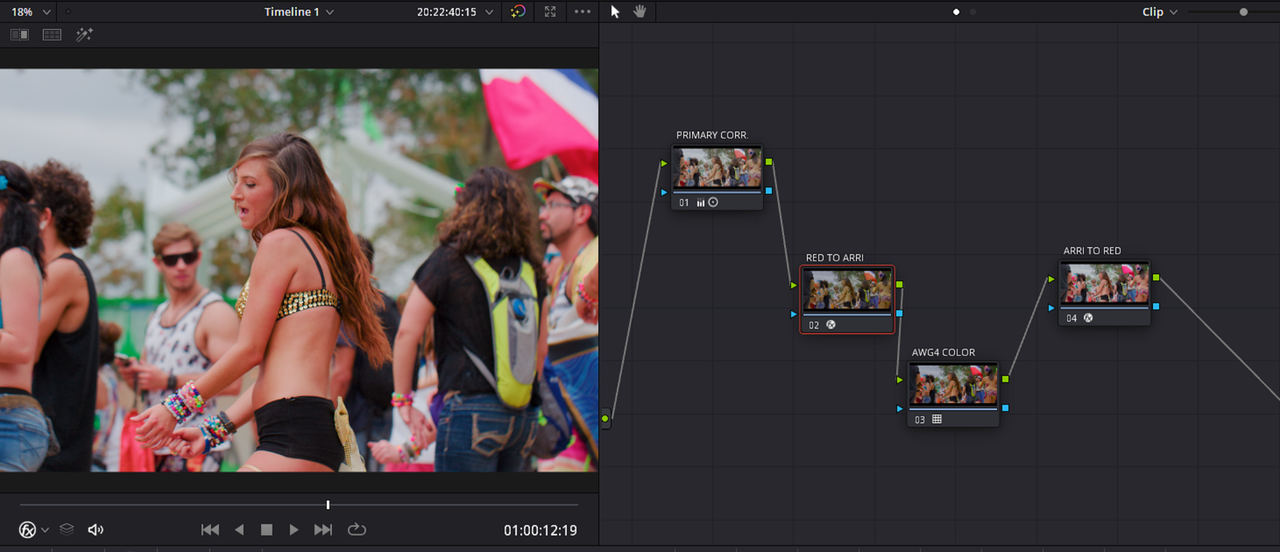The height and width of the screenshot is (552, 1280).
Task: Jump to the last frame
Action: coord(323,530)
